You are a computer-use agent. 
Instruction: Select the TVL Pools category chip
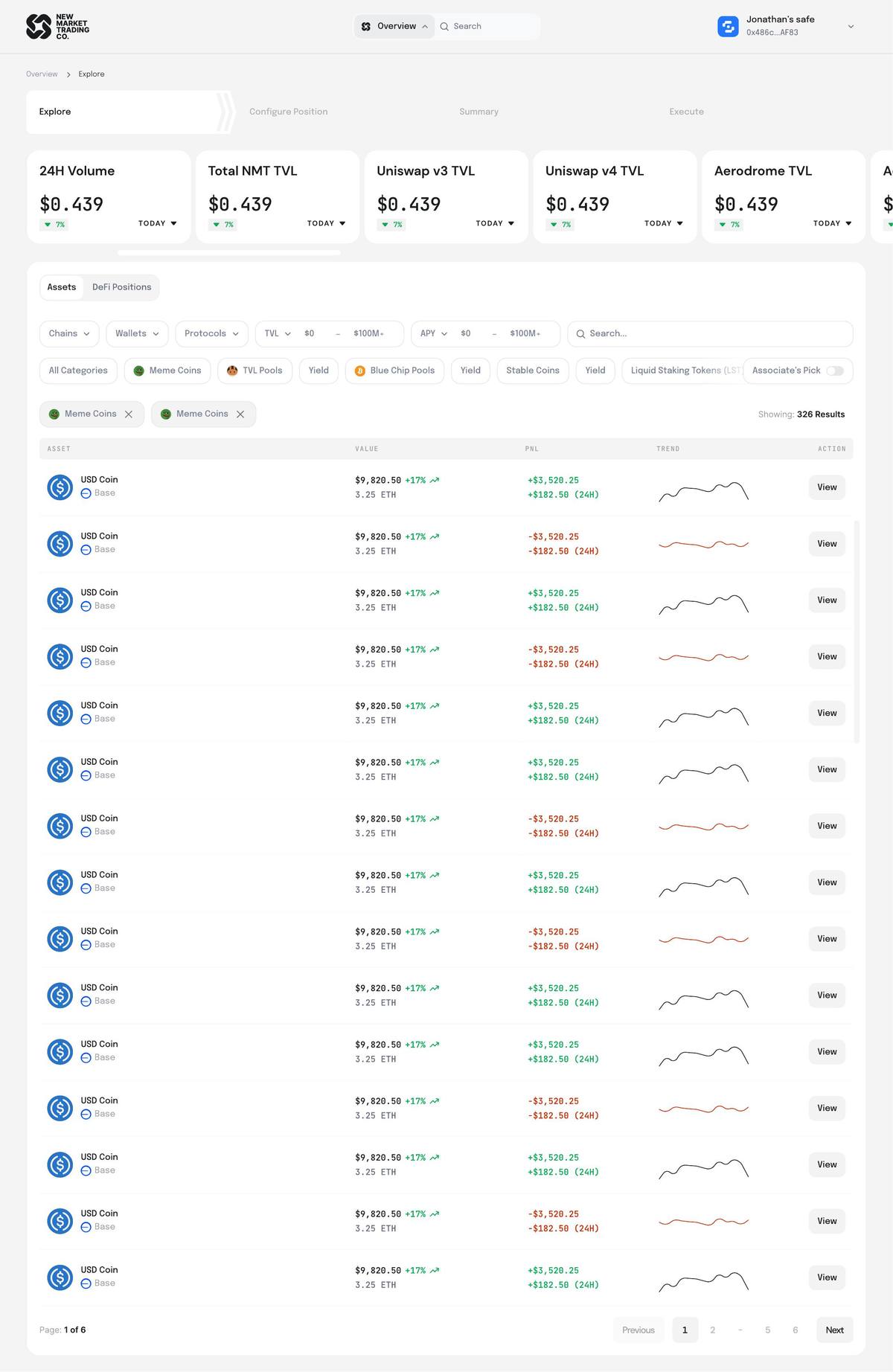pyautogui.click(x=255, y=371)
